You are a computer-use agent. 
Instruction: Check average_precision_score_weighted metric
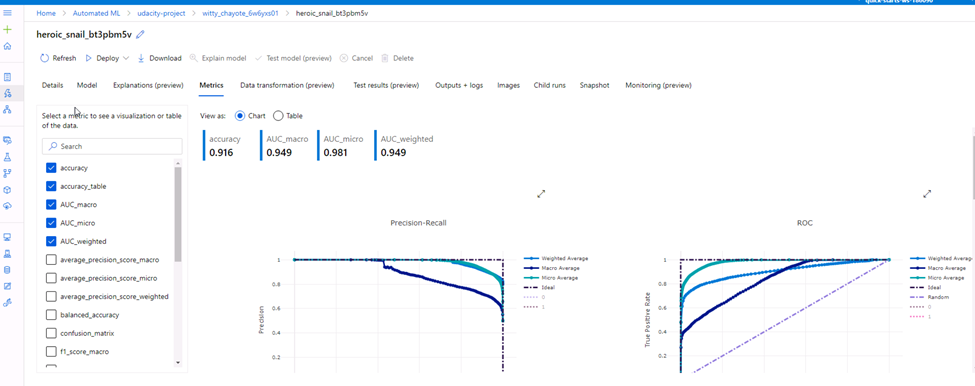pos(51,296)
